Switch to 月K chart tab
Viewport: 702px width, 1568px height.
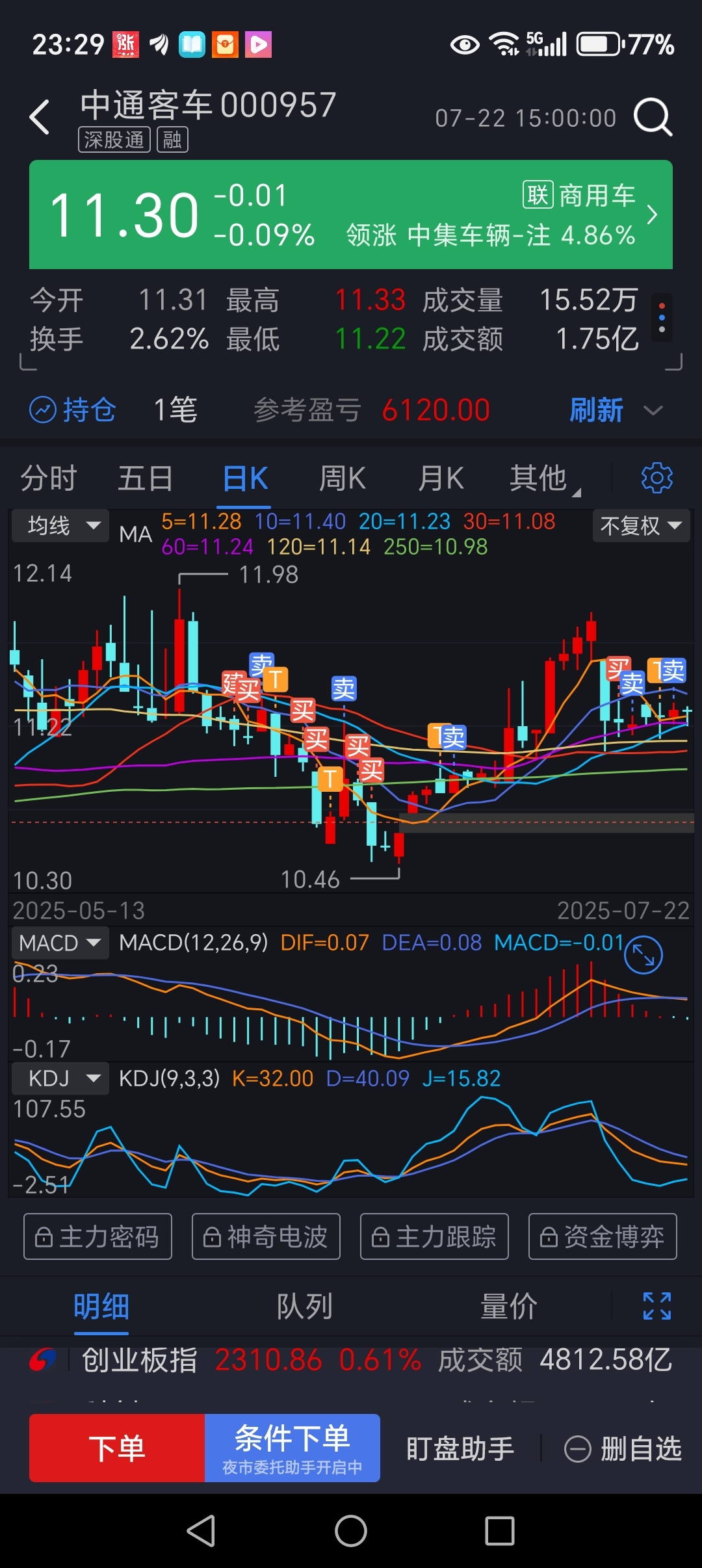441,478
